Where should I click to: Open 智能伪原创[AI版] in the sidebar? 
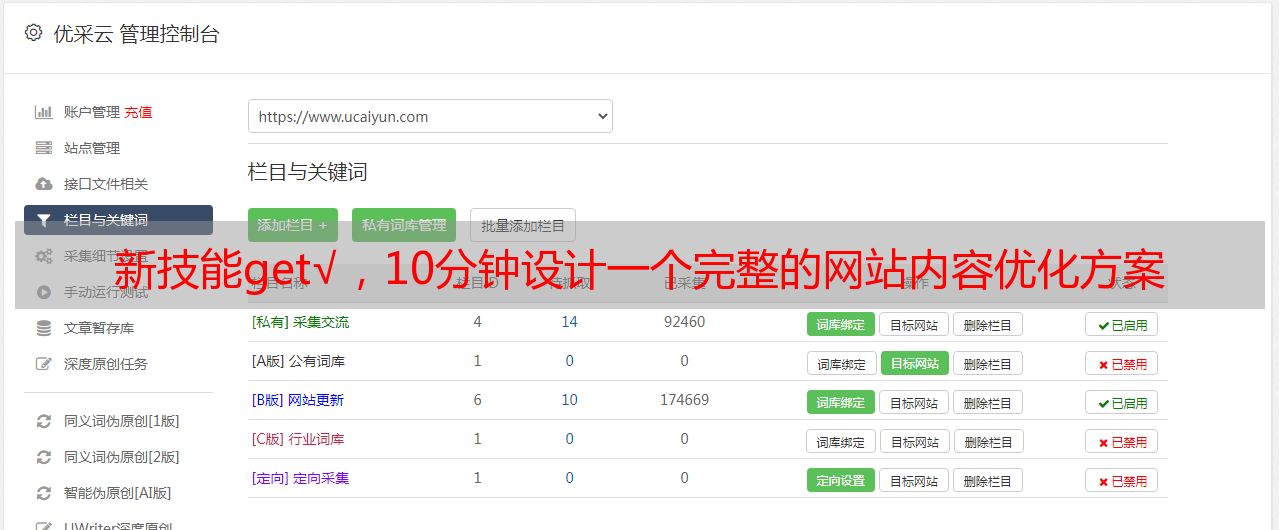[x=118, y=493]
